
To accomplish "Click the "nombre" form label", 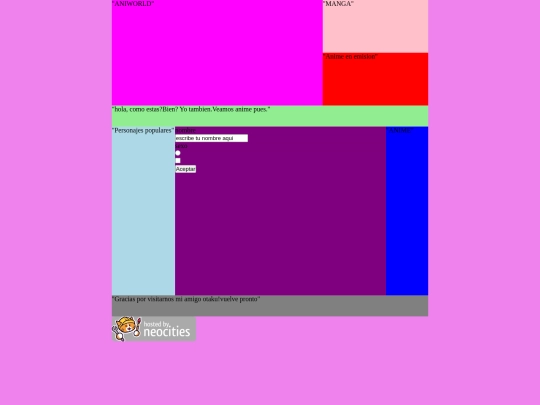I will pyautogui.click(x=185, y=130).
